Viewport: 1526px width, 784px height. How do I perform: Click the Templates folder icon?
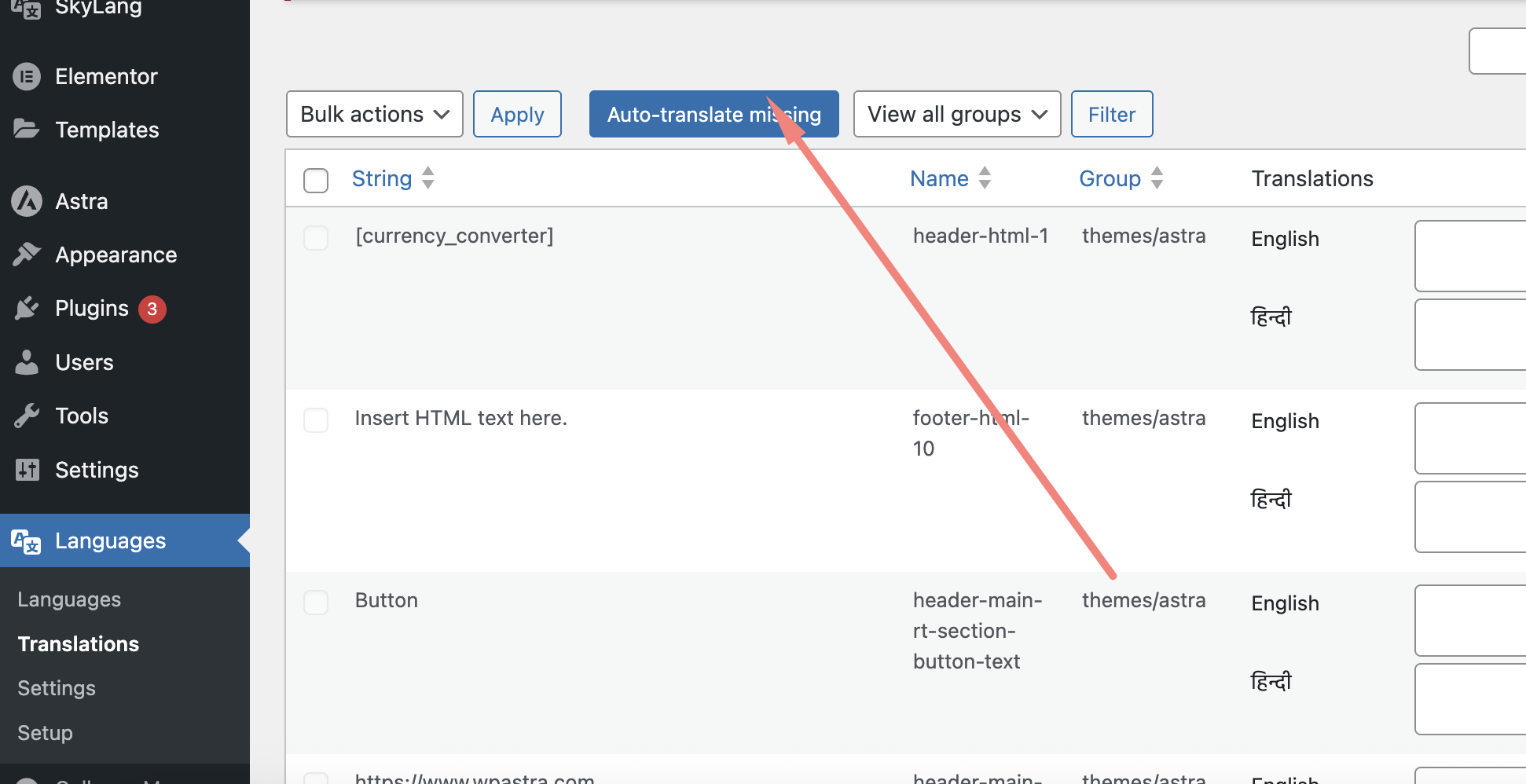coord(27,129)
